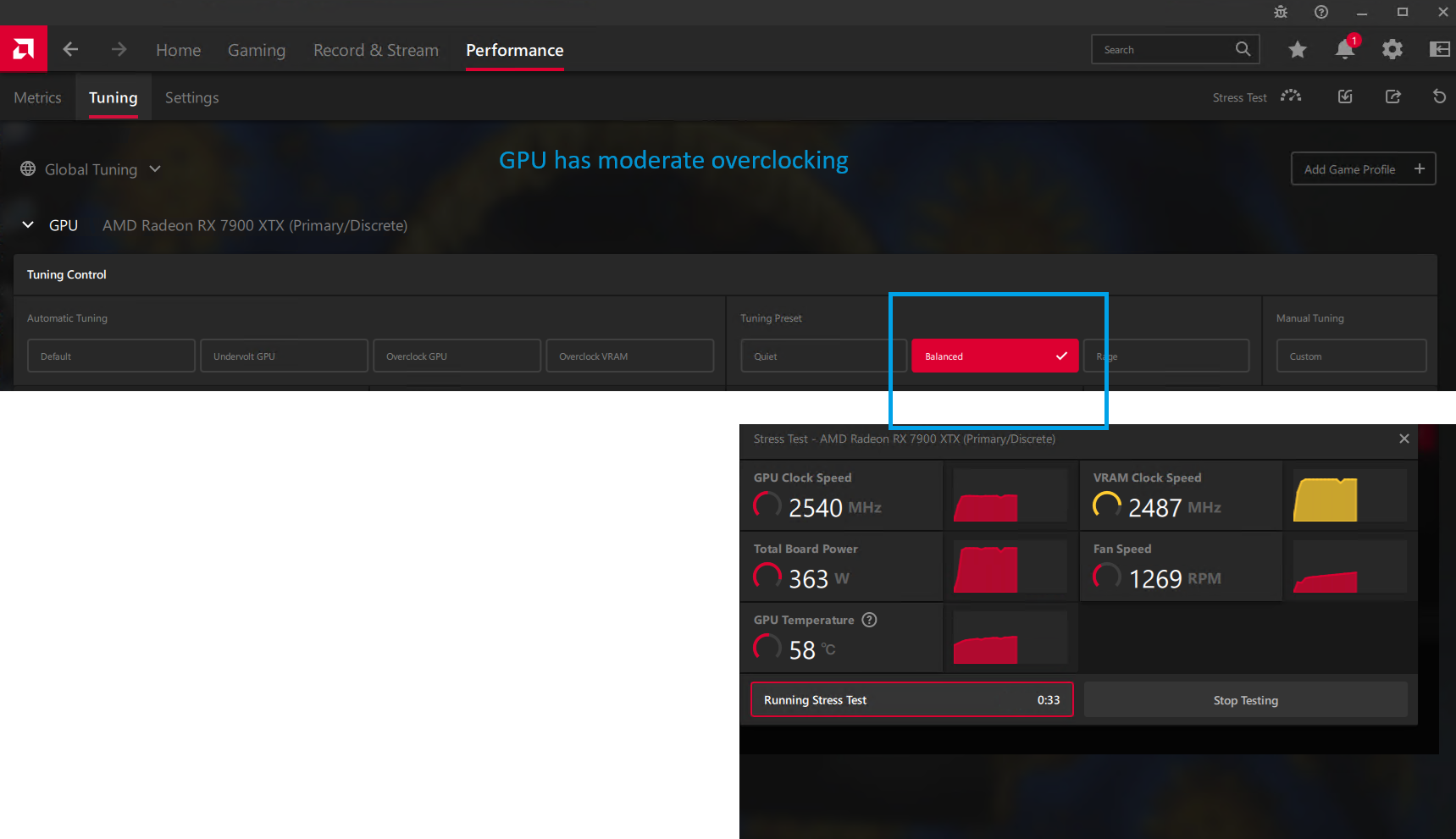Select the Rage tuning preset
The width and height of the screenshot is (1456, 839).
tap(1166, 356)
